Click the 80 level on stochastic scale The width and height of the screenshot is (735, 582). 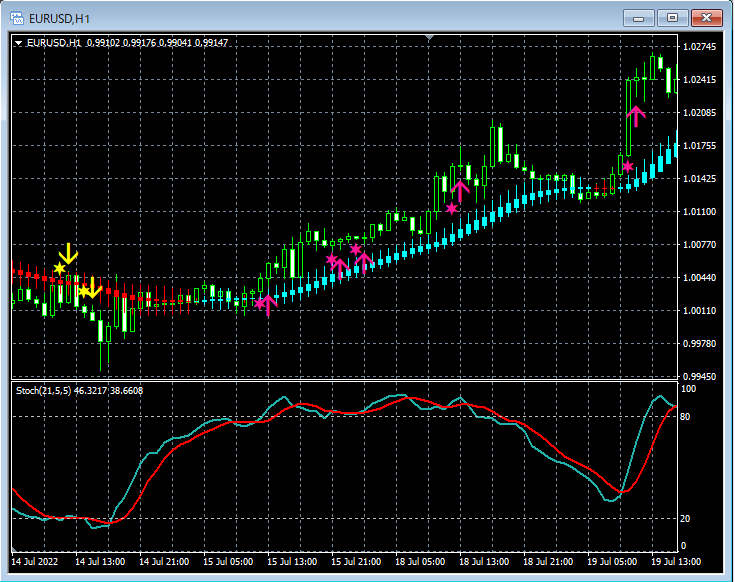[x=687, y=415]
